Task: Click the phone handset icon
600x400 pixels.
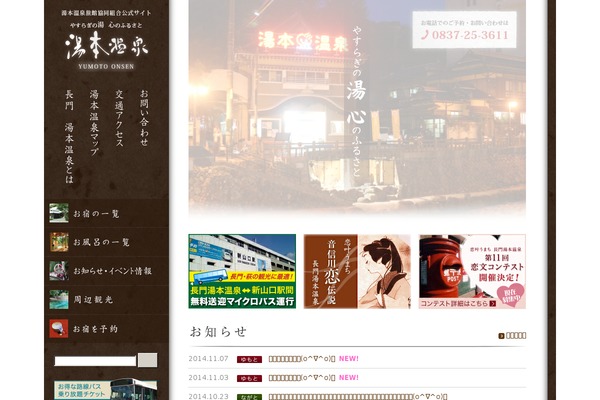Action: pyautogui.click(x=425, y=35)
